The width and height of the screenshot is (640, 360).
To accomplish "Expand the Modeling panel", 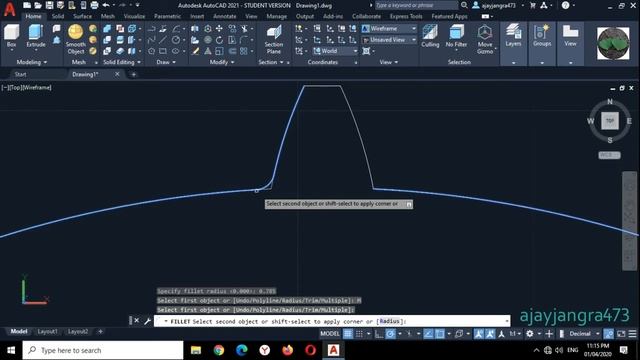I will click(x=32, y=62).
